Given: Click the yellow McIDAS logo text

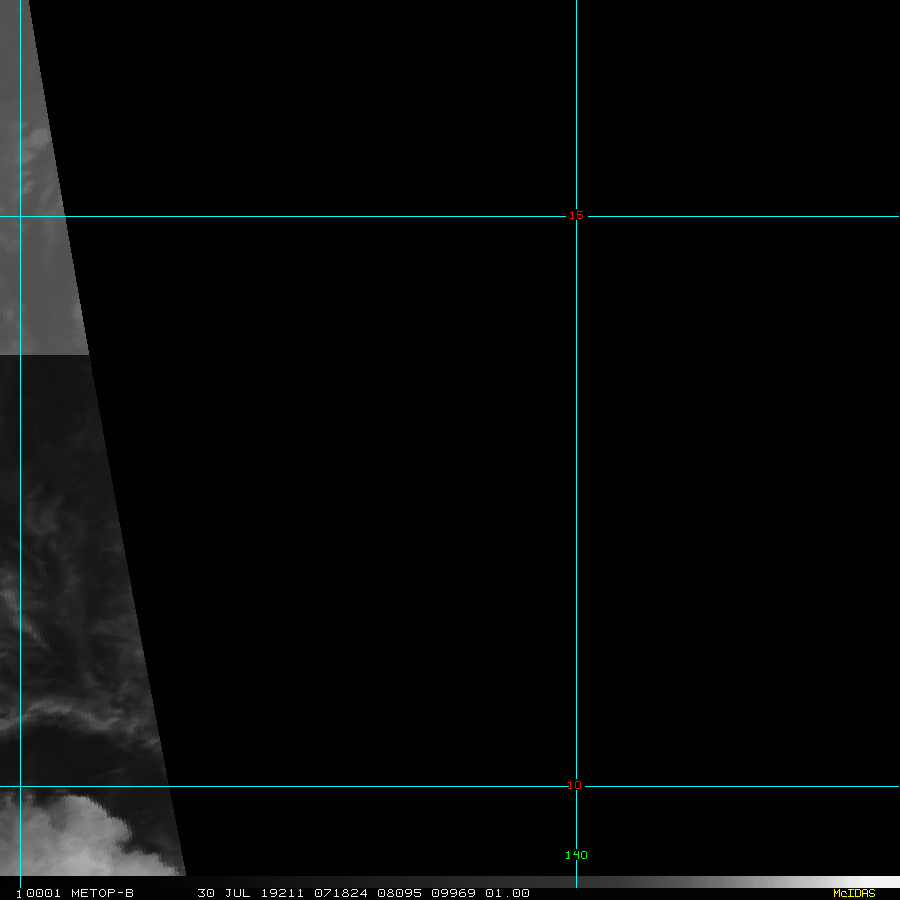Looking at the screenshot, I should pos(854,893).
